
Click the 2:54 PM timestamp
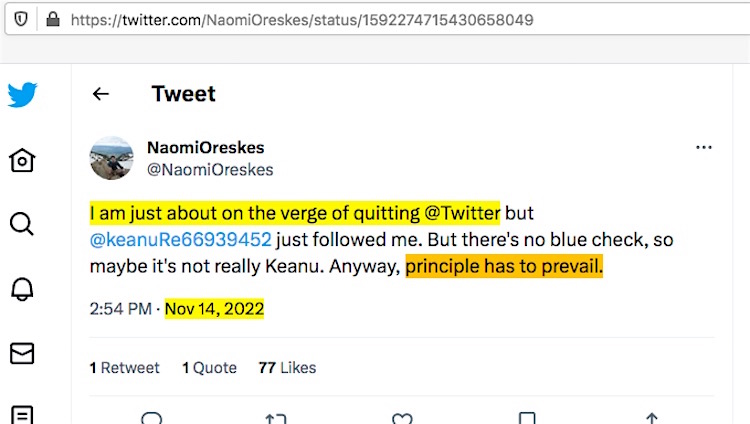tap(122, 310)
